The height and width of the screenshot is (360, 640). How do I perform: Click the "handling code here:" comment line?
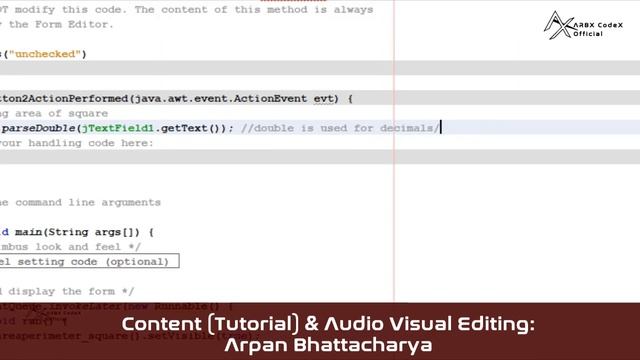coord(77,143)
